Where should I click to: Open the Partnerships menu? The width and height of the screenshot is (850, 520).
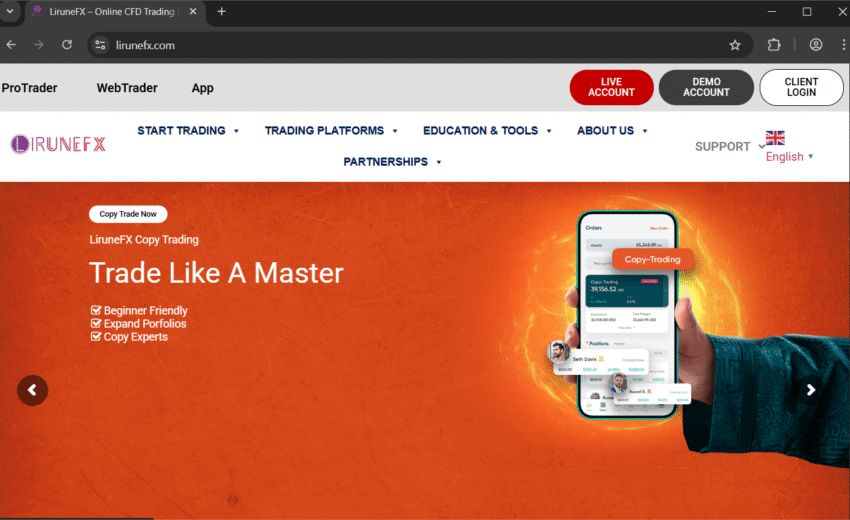[x=392, y=162]
